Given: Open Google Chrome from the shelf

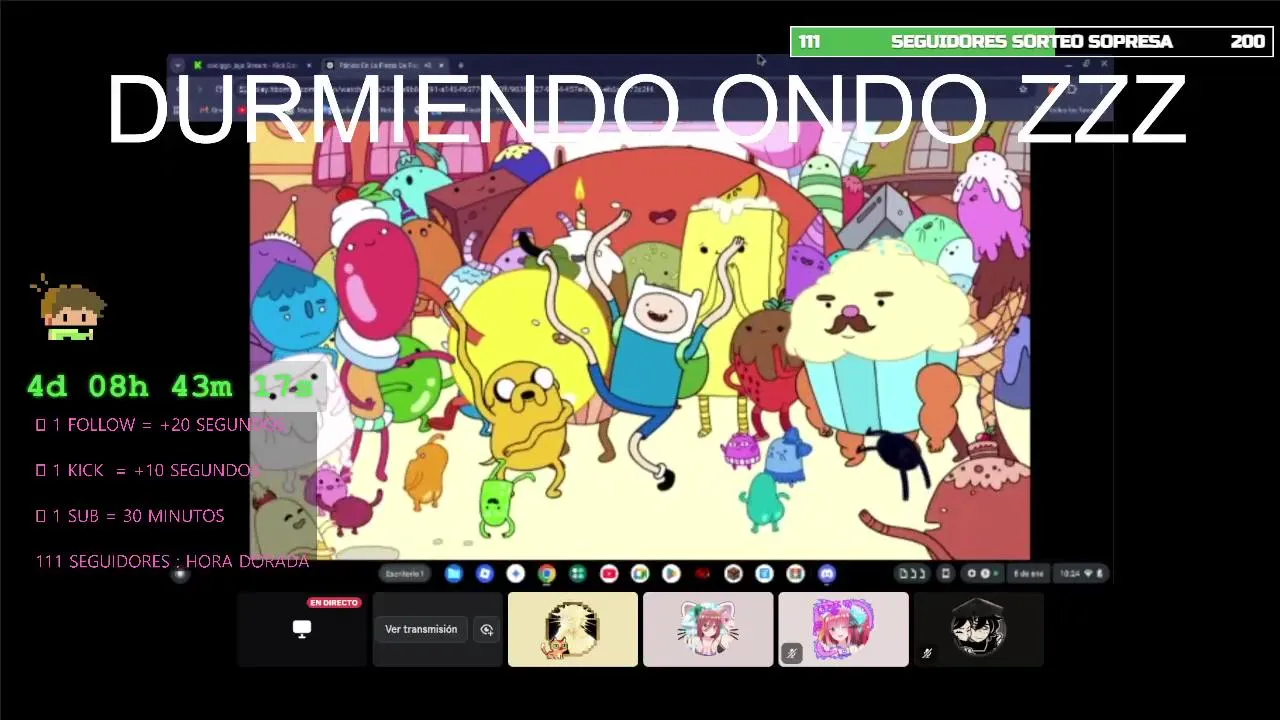Looking at the screenshot, I should point(546,573).
